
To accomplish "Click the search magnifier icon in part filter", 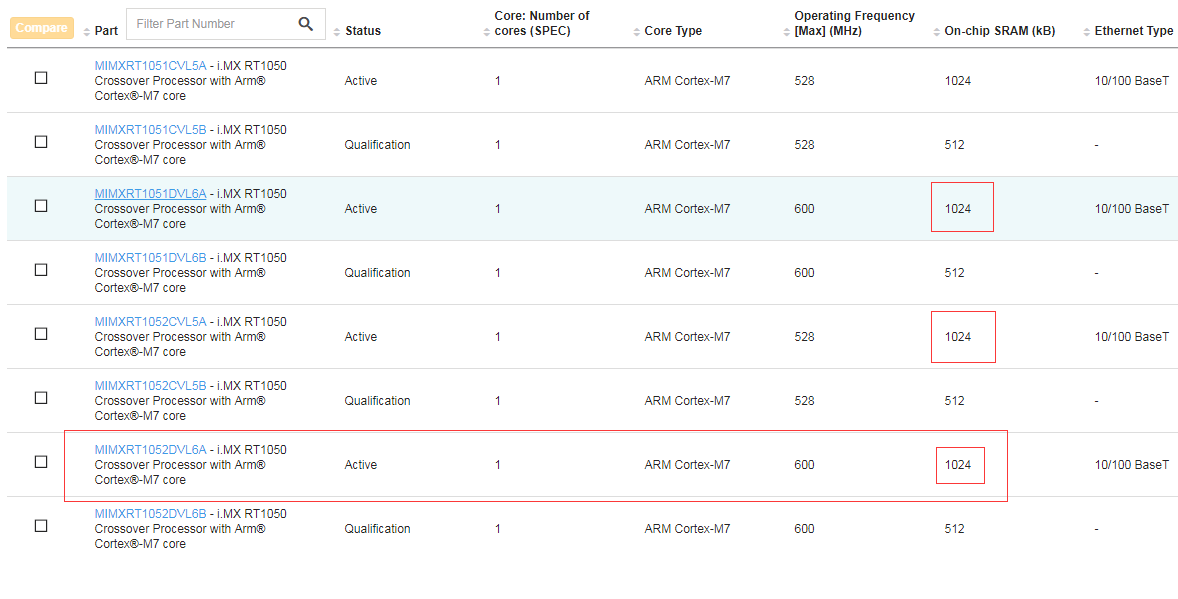I will [x=306, y=24].
